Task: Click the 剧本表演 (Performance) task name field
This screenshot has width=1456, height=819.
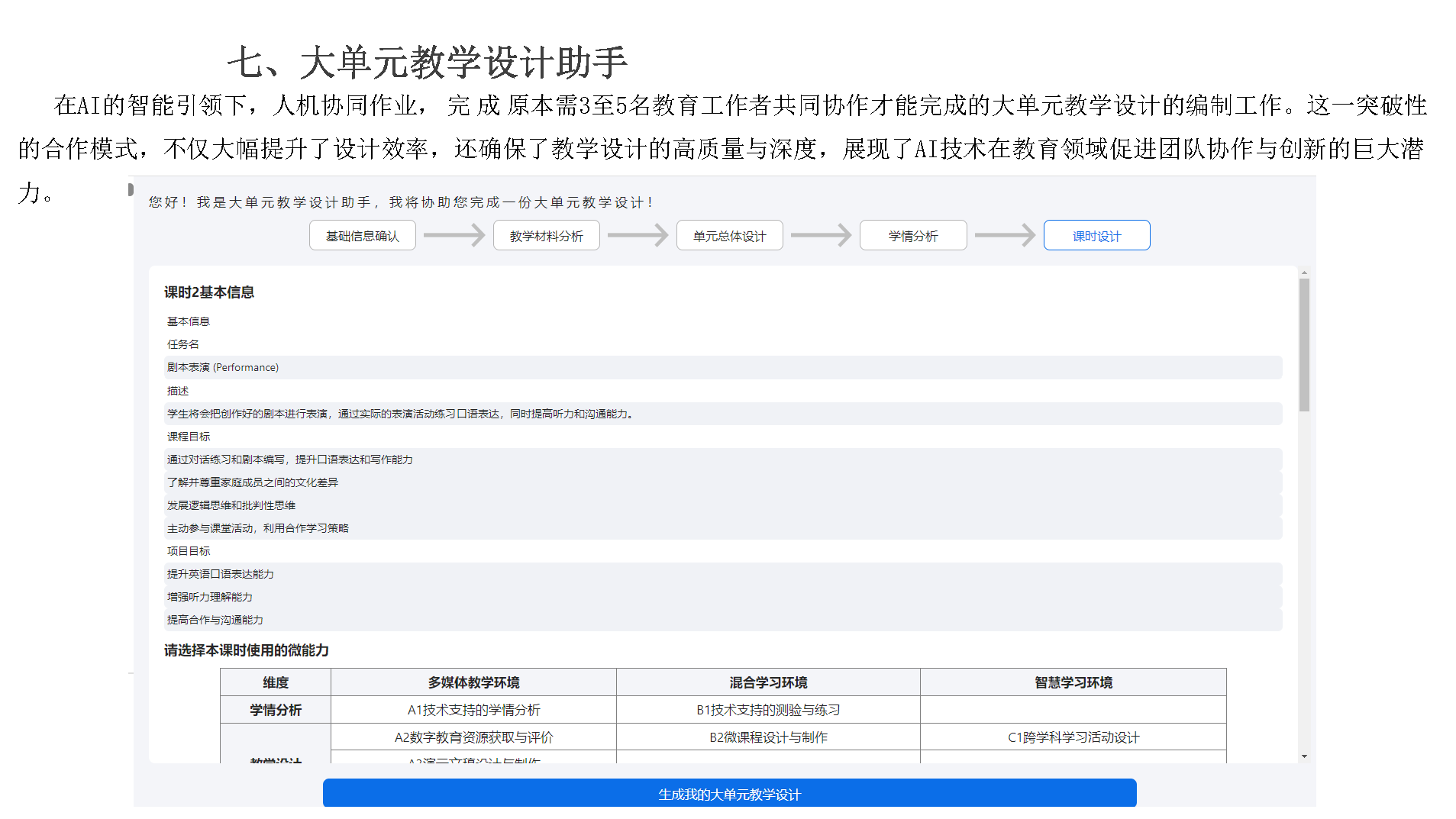Action: tap(722, 368)
